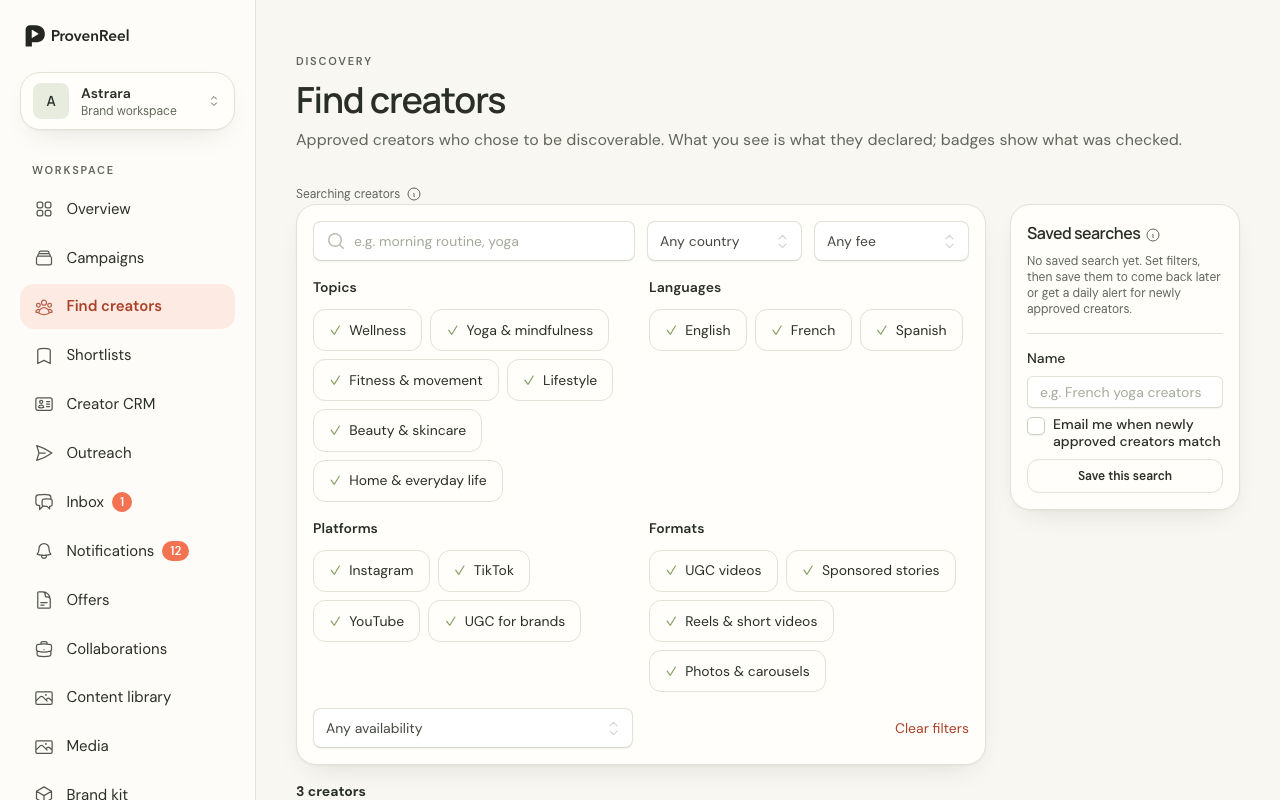The width and height of the screenshot is (1280, 800).
Task: Click the Collaborations icon in sidebar
Action: 44,649
